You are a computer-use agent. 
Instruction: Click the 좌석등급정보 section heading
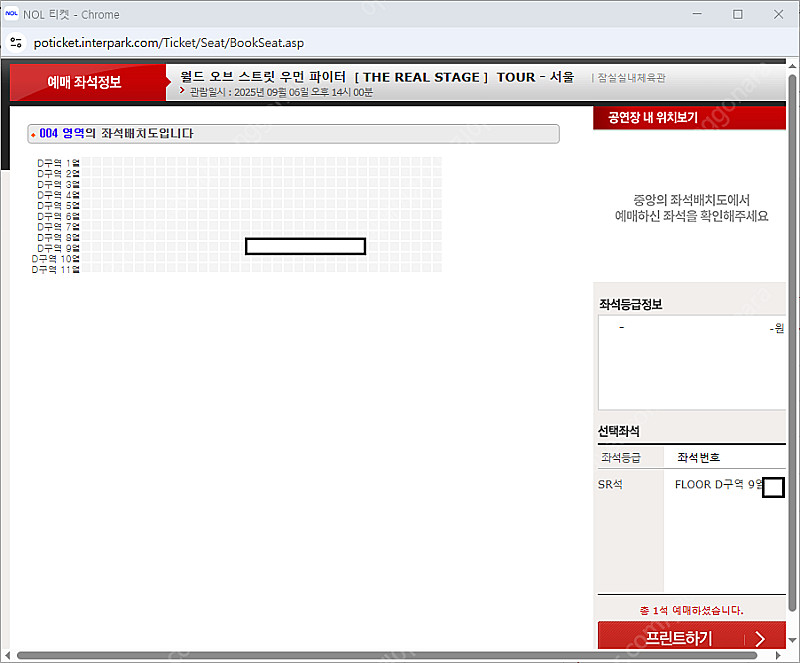(631, 305)
